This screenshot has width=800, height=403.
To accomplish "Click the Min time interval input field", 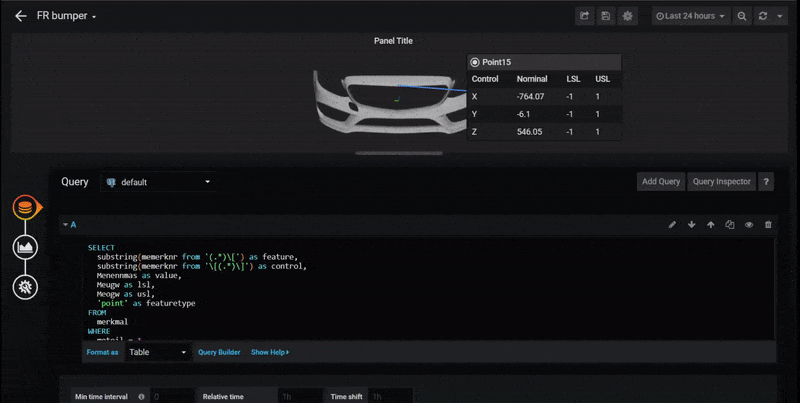I will (172, 396).
